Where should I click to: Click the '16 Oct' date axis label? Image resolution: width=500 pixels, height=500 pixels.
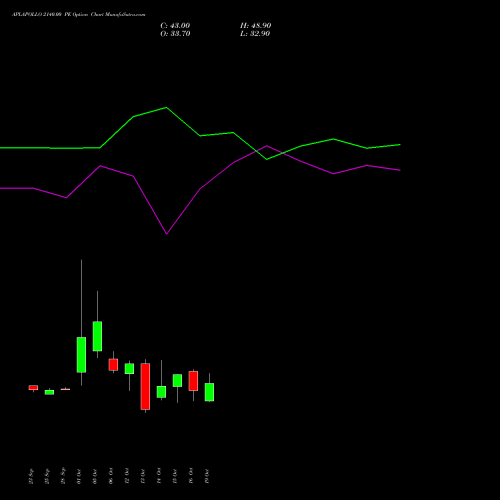pos(191,476)
